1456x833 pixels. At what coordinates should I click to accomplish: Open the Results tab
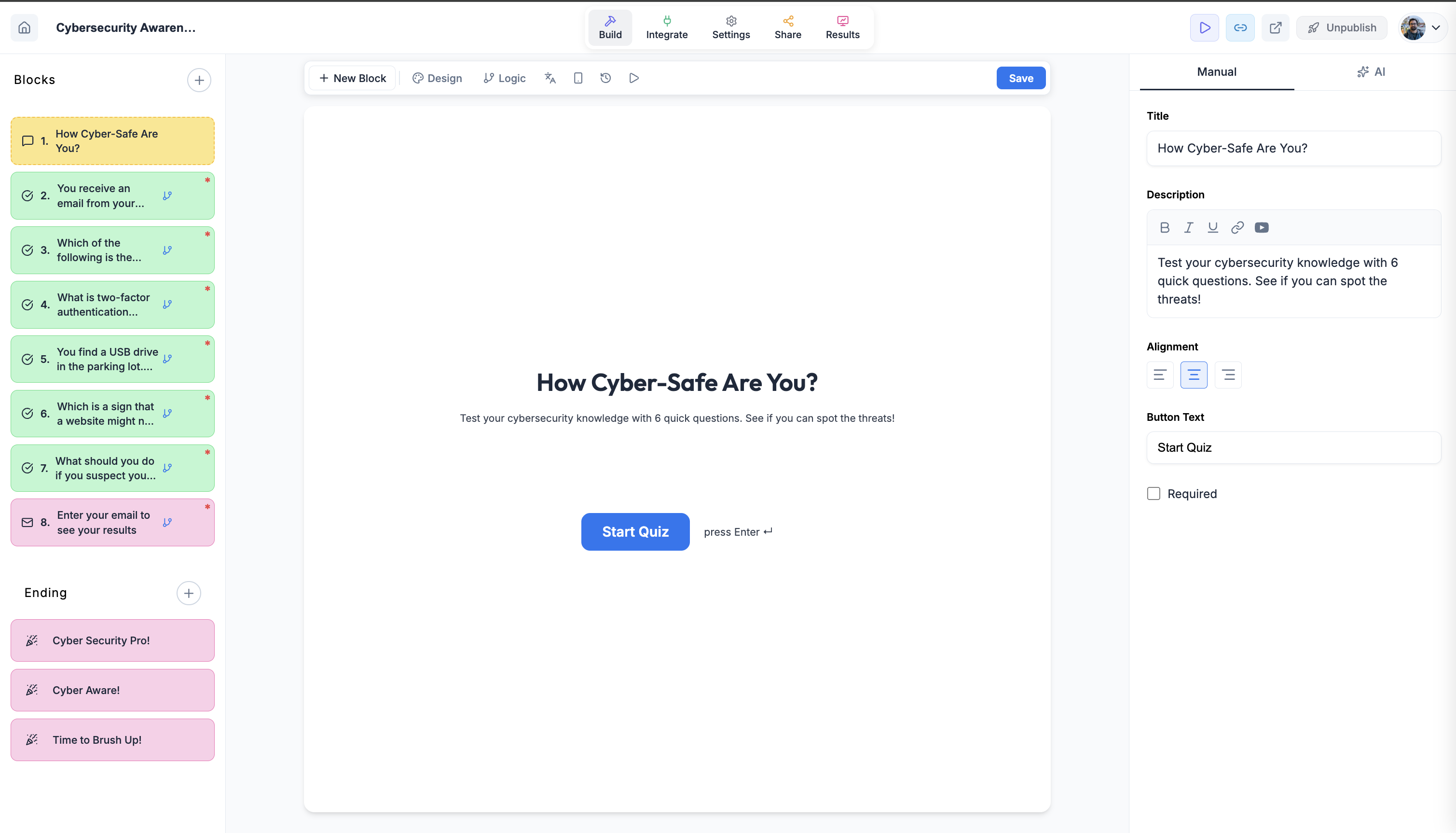tap(842, 28)
